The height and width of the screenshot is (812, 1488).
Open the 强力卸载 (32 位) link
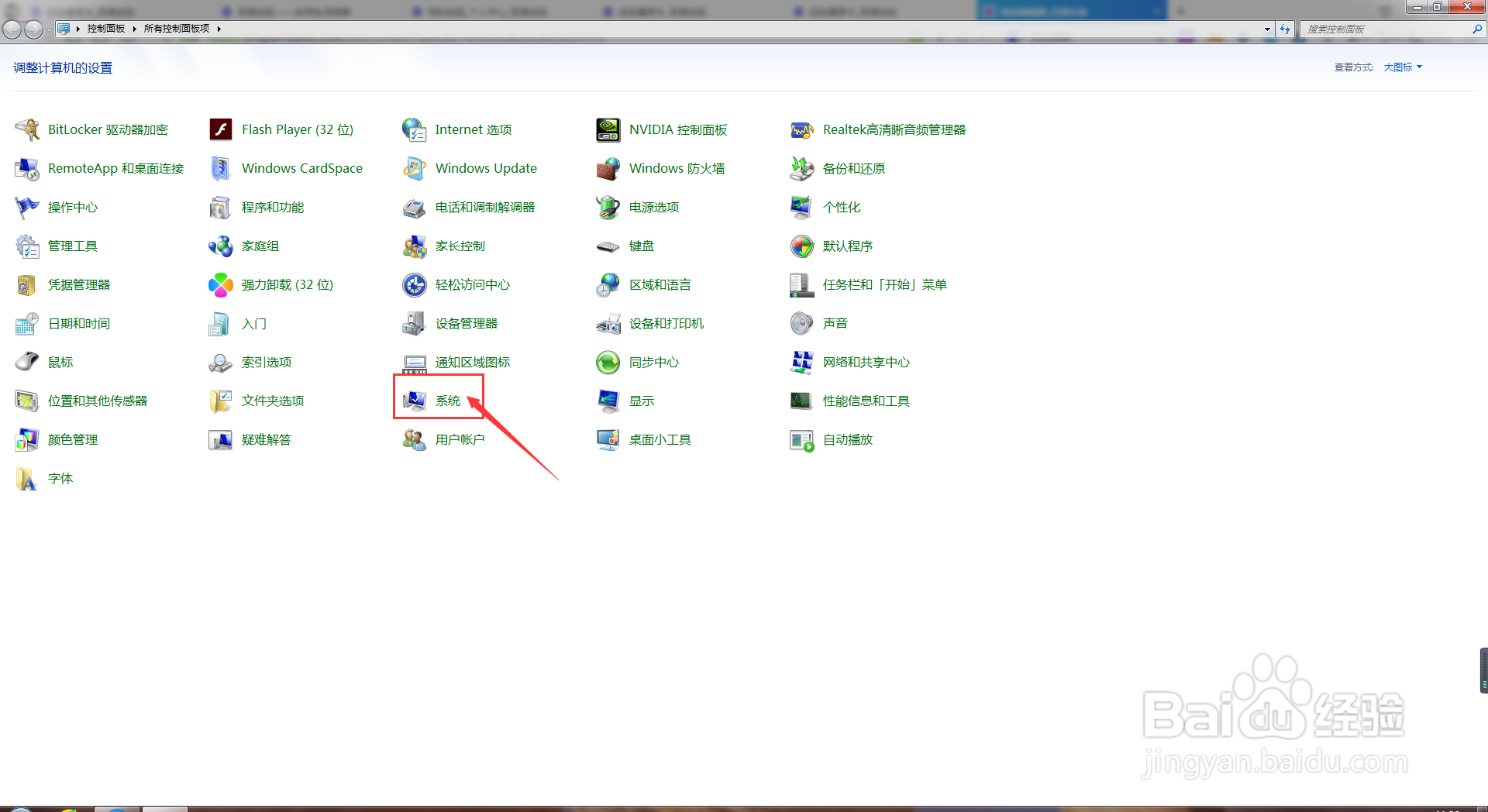pyautogui.click(x=288, y=284)
